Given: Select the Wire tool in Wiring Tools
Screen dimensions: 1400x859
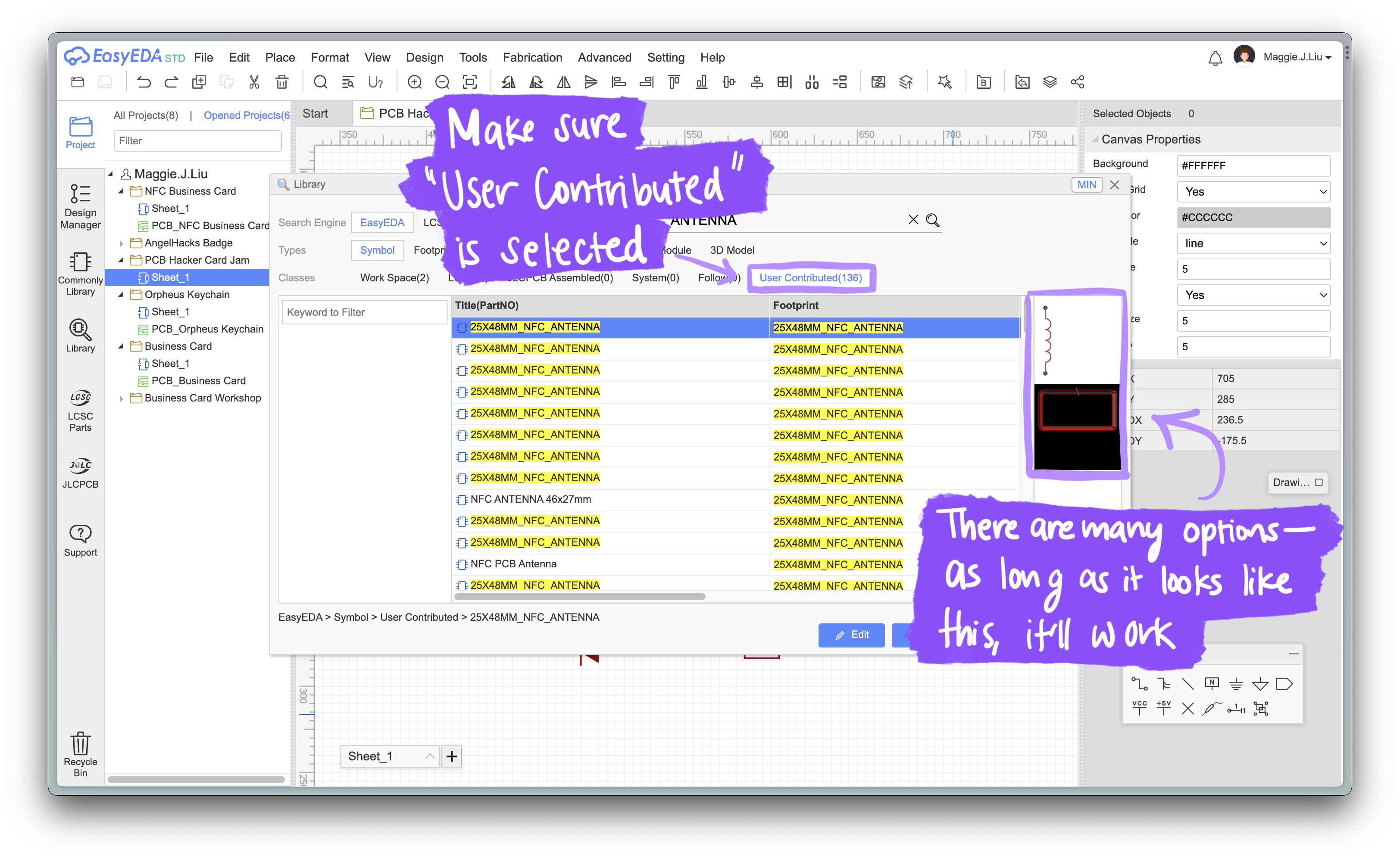Looking at the screenshot, I should tap(1139, 684).
